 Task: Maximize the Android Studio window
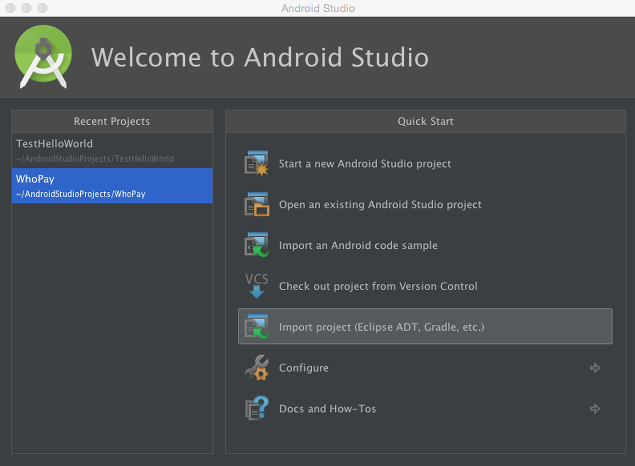click(42, 8)
